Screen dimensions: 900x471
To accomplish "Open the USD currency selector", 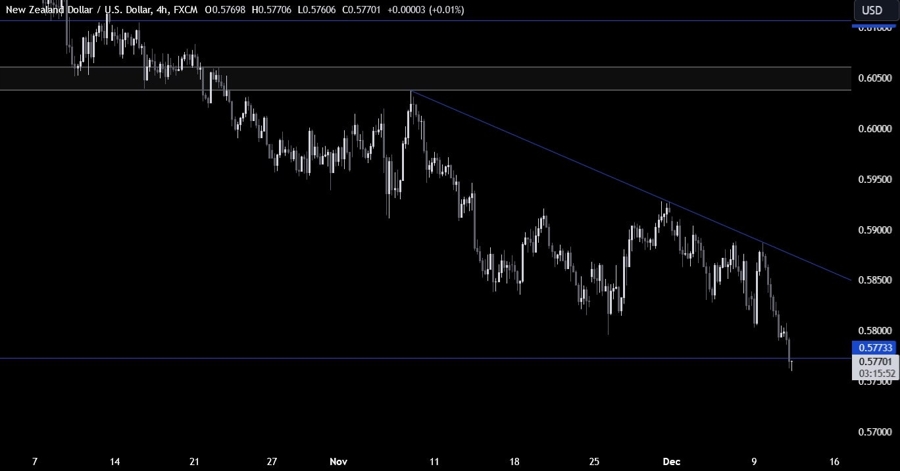I will [873, 10].
